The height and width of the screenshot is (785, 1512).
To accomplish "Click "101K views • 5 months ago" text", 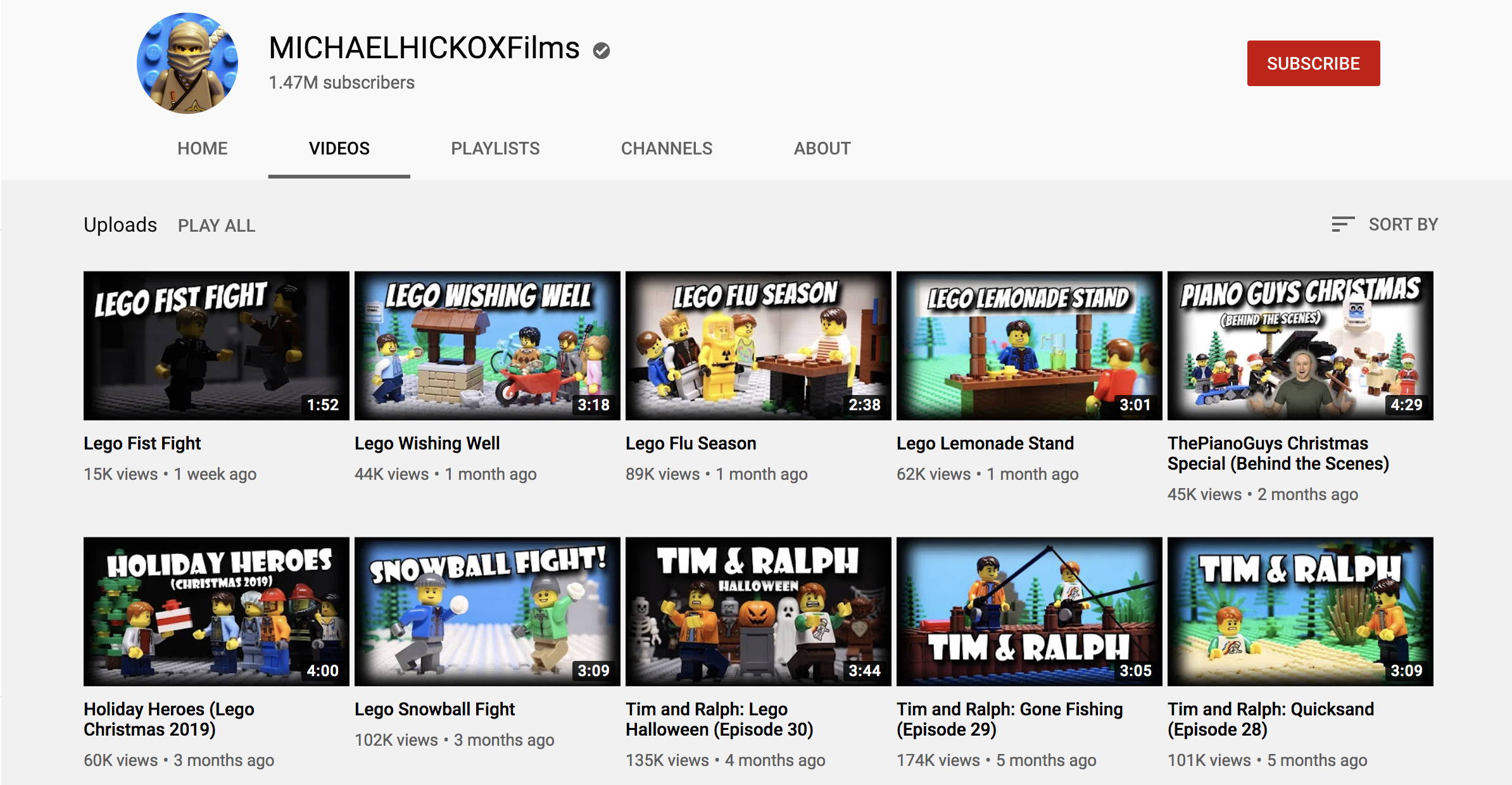I will tap(1268, 760).
